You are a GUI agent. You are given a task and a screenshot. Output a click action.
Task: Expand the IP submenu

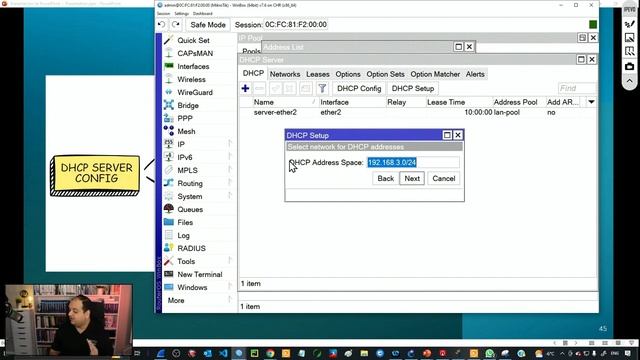[181, 144]
